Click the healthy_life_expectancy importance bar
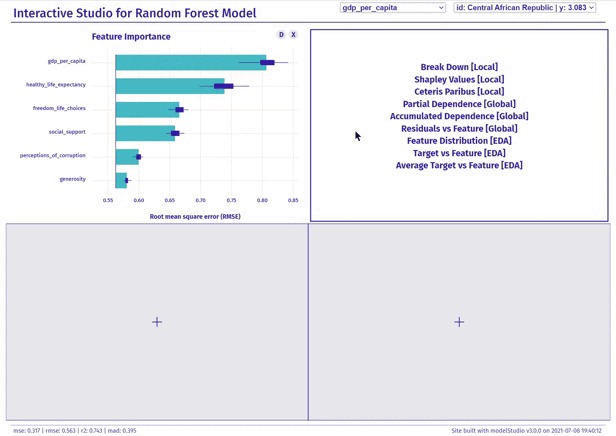The height and width of the screenshot is (436, 616). pyautogui.click(x=170, y=86)
